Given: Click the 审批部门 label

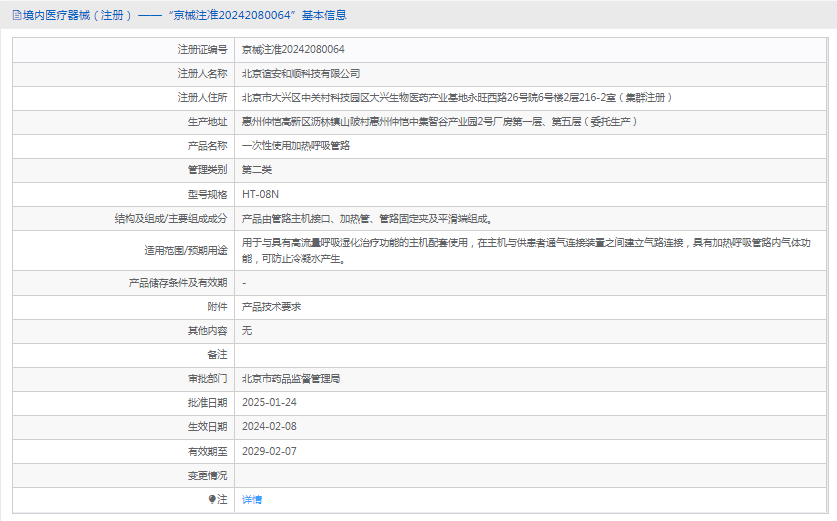Looking at the screenshot, I should (x=207, y=378).
